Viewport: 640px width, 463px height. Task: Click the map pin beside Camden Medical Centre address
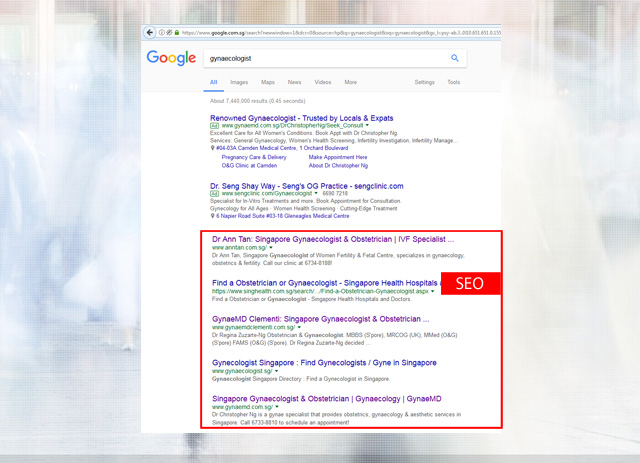pyautogui.click(x=212, y=148)
